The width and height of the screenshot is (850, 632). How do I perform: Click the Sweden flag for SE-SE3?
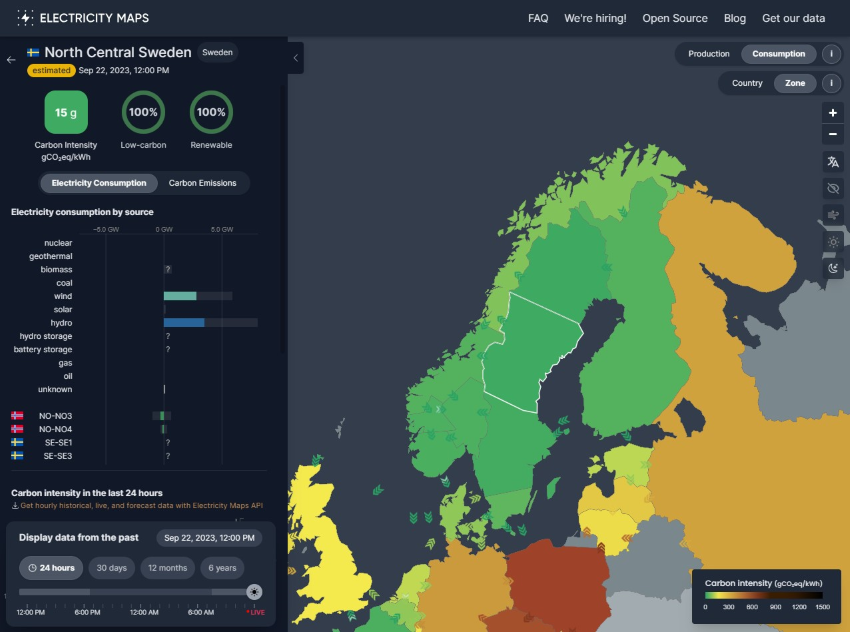point(17,456)
